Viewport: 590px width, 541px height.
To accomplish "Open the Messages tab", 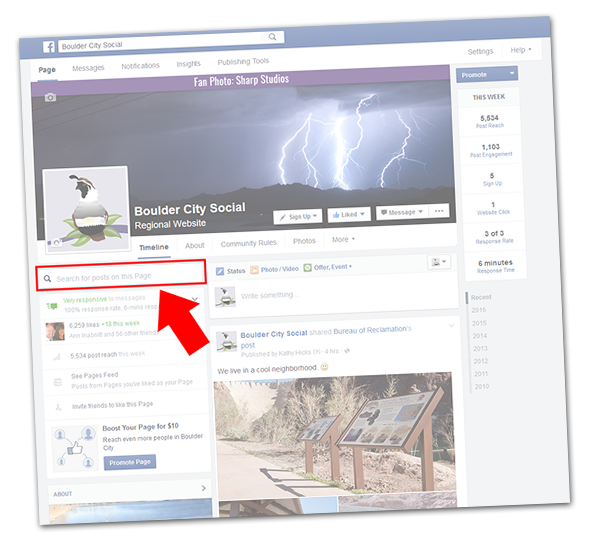I will pos(88,68).
